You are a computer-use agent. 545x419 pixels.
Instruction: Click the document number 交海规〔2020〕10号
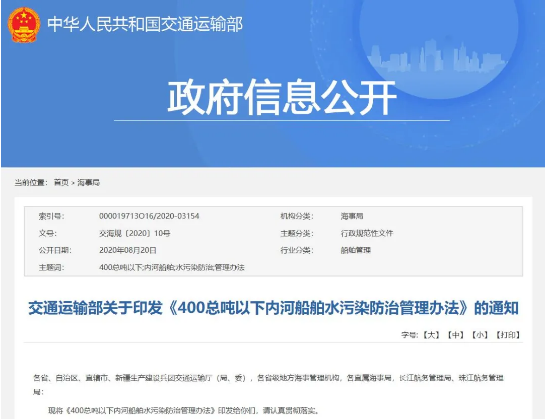point(135,233)
